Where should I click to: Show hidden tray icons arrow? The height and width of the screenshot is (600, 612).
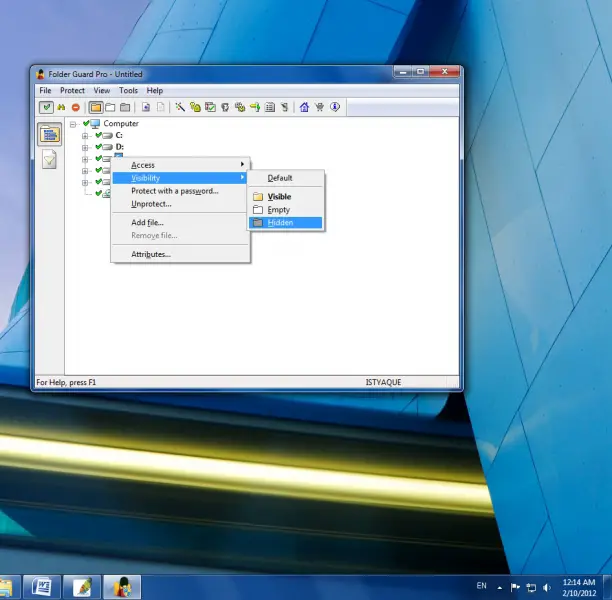coord(500,588)
